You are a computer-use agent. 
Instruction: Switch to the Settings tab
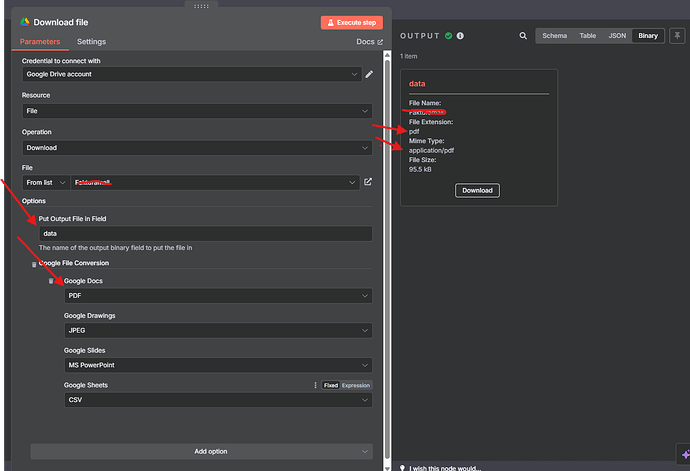click(x=91, y=42)
